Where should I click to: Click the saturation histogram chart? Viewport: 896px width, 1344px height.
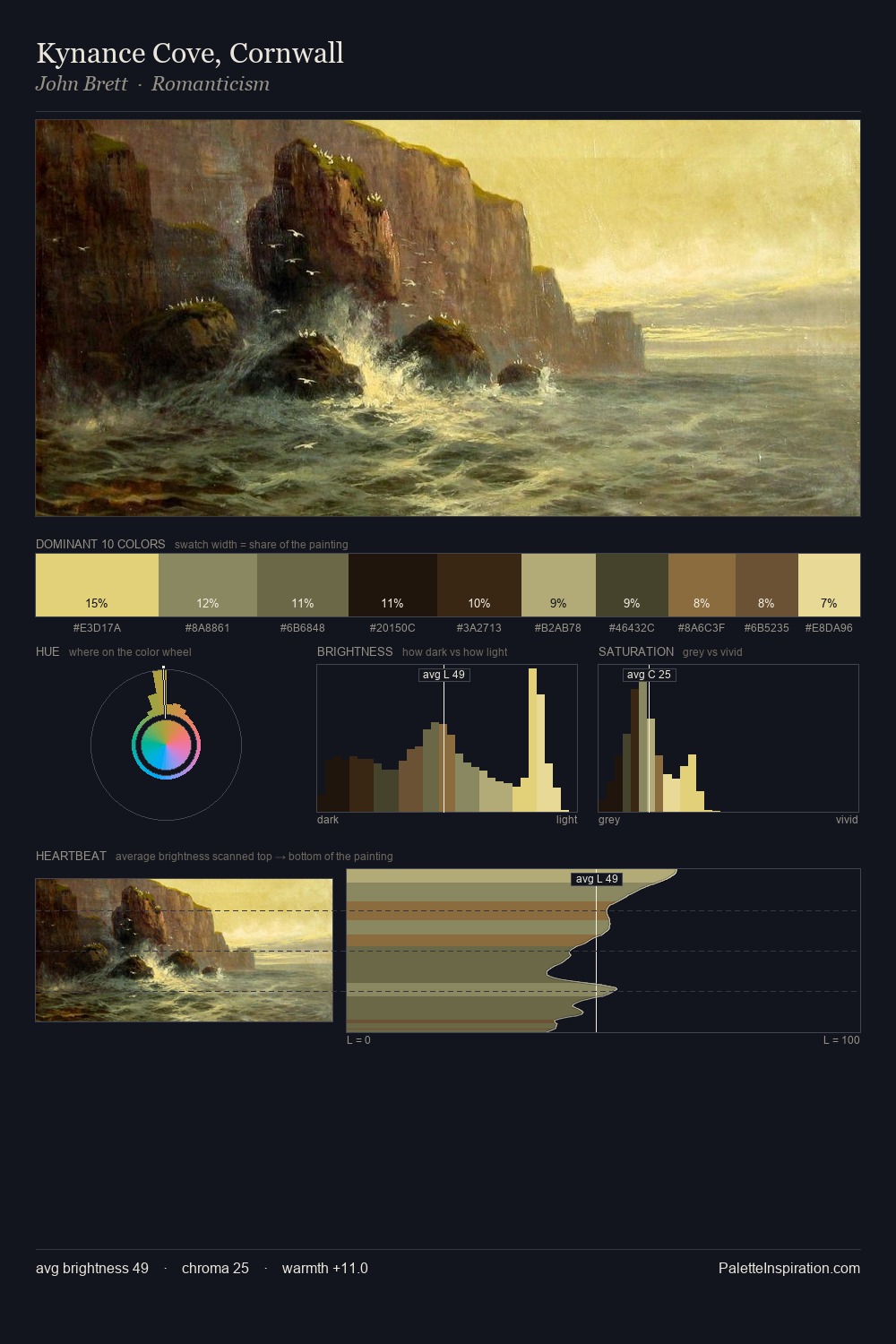[x=728, y=738]
